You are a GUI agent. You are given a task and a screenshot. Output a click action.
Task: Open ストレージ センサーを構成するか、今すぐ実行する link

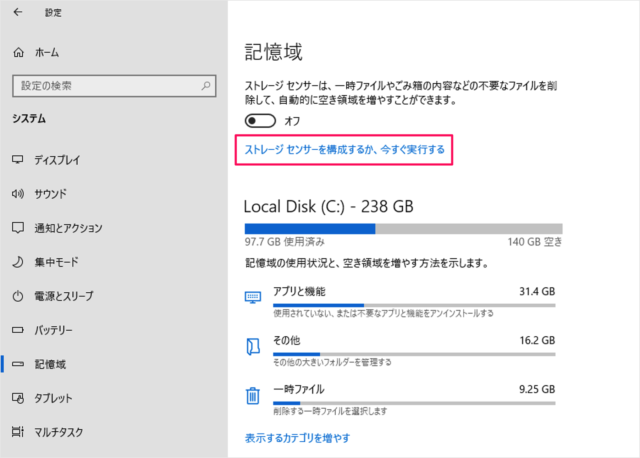(344, 150)
